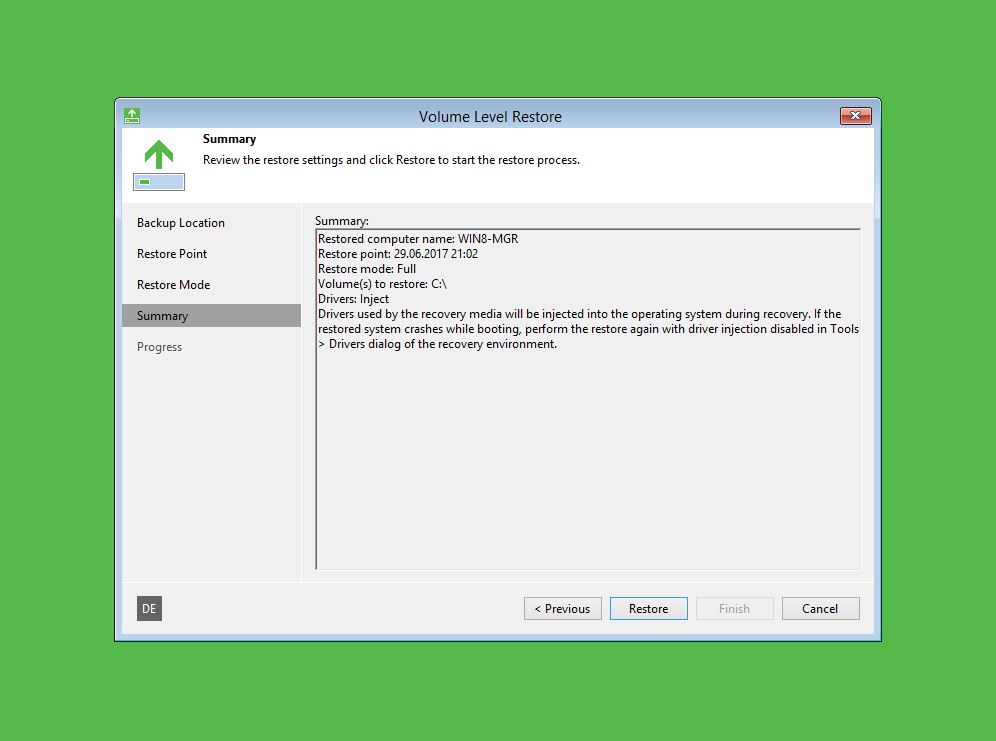Go to the Backup Location step
996x741 pixels.
tap(181, 223)
